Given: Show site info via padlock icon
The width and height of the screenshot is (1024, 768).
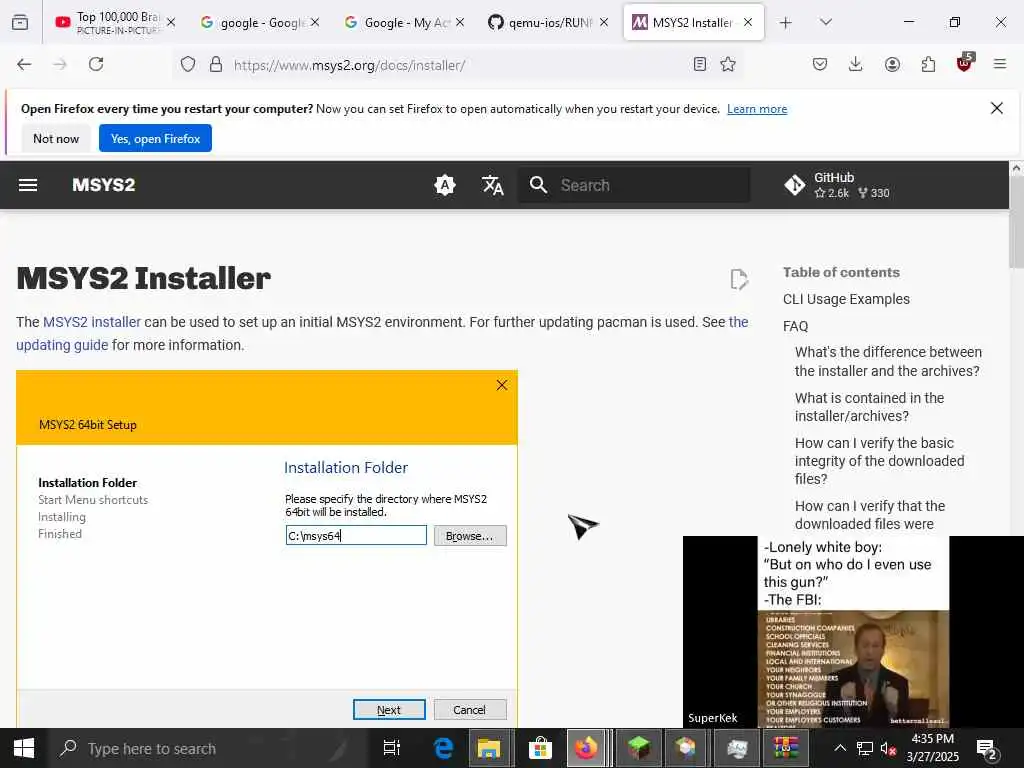Looking at the screenshot, I should [216, 64].
